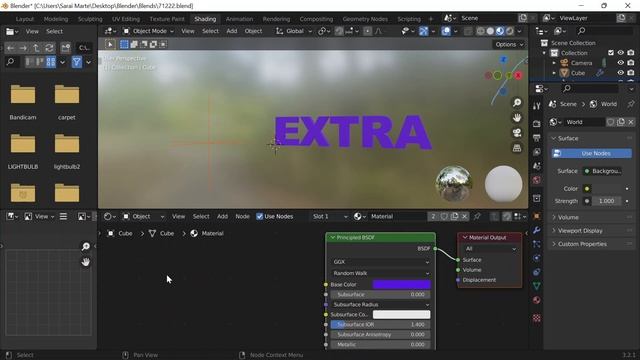This screenshot has height=360, width=640.
Task: Toggle file browser filter funnel button
Action: tap(76, 62)
